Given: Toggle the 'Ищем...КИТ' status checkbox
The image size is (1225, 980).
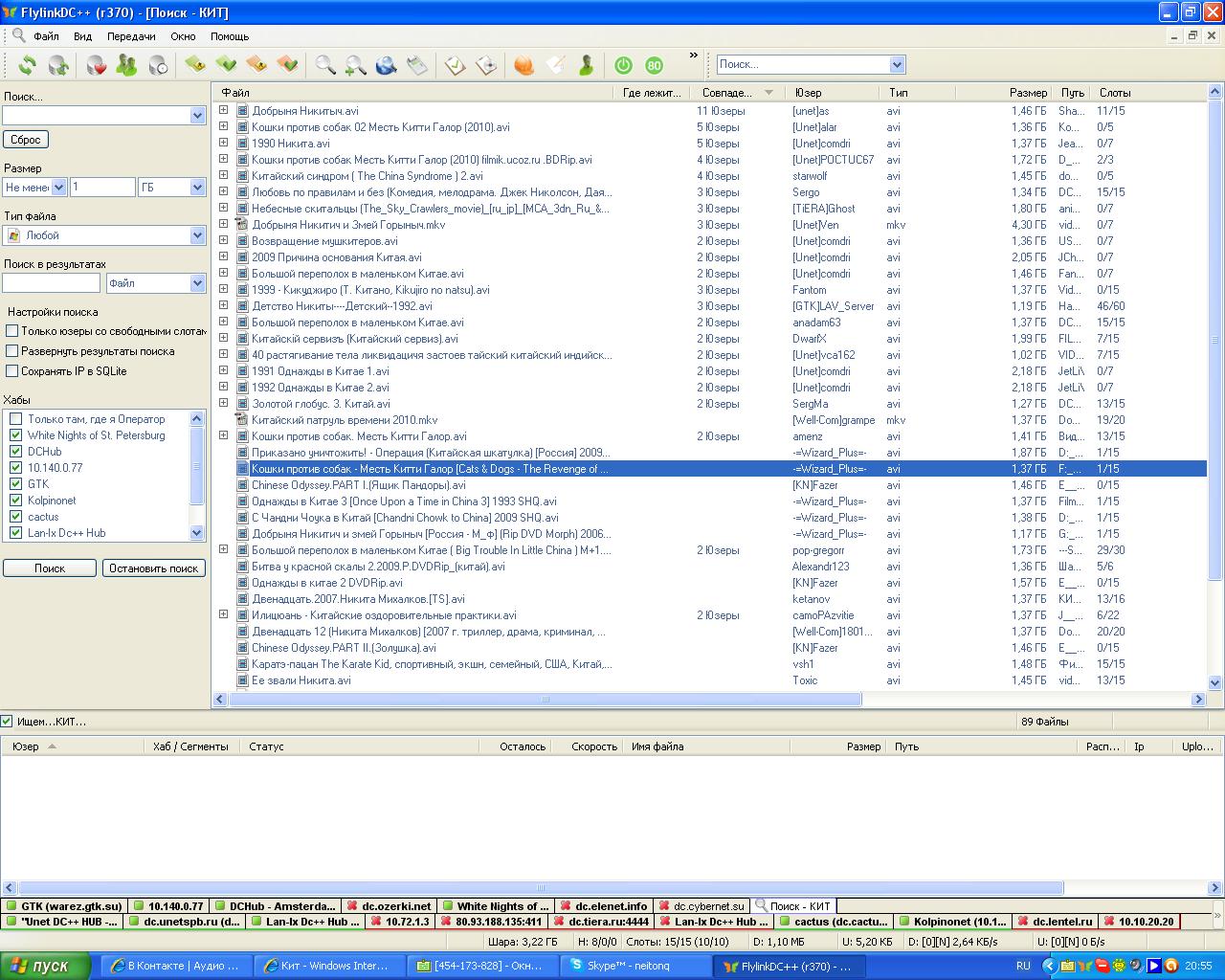Looking at the screenshot, I should (7, 722).
